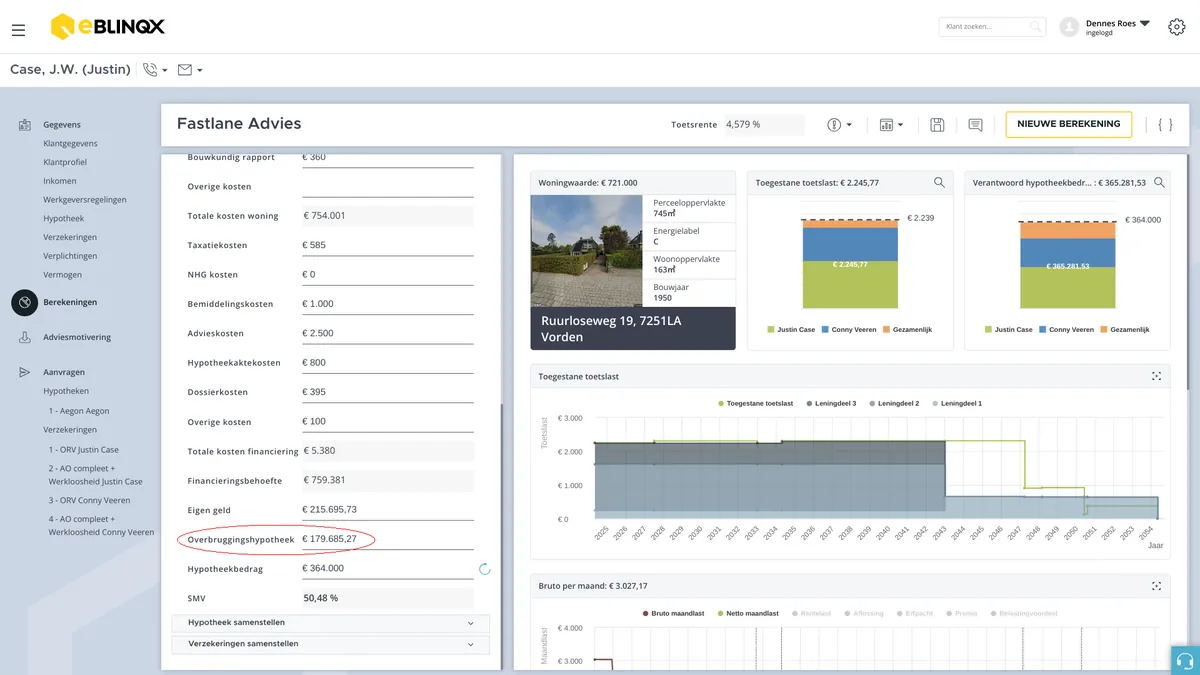
Task: Select Hypotheek under Gegevens
Action: pos(64,218)
